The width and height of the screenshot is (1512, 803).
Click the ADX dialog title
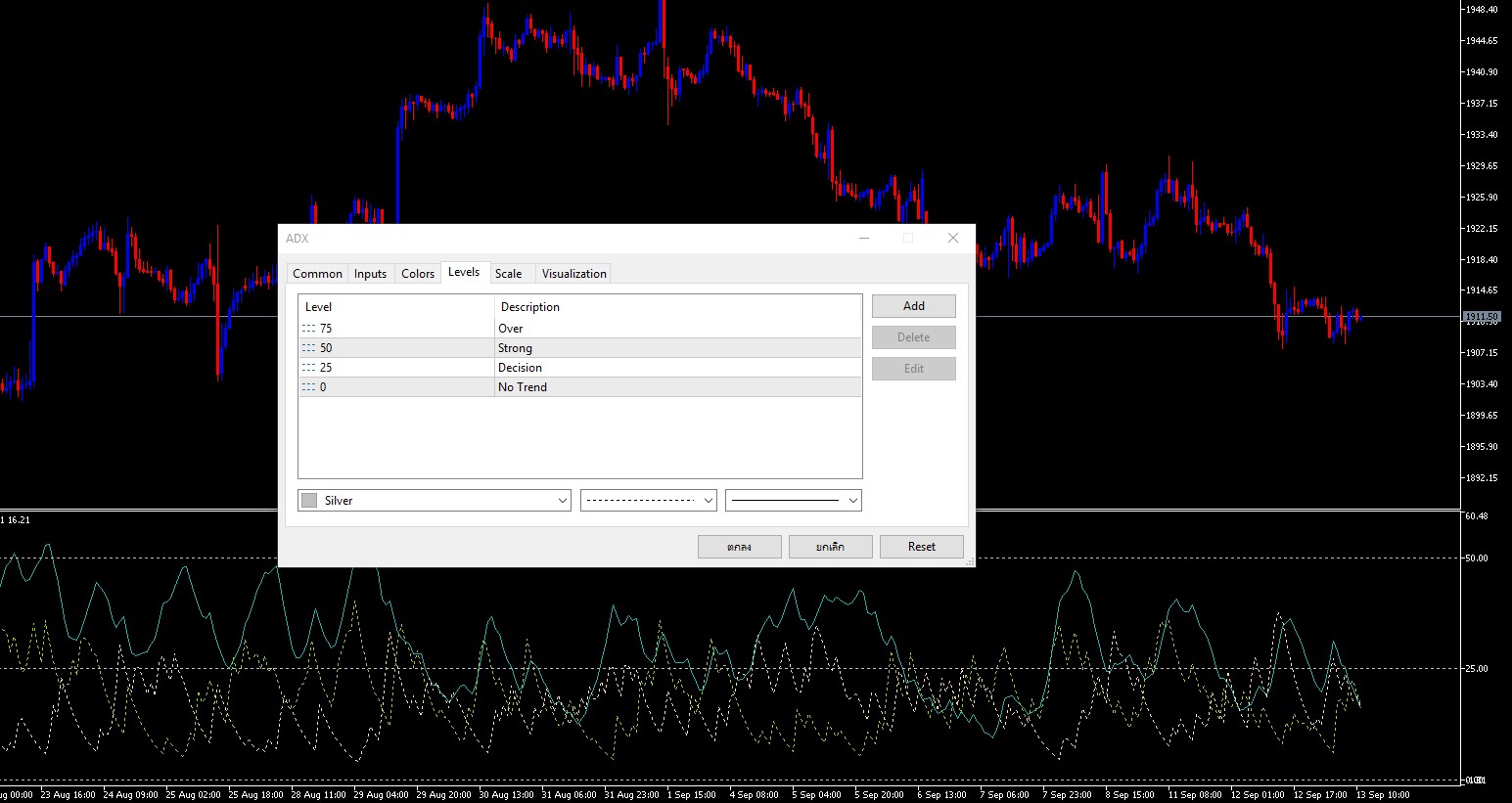[x=297, y=239]
